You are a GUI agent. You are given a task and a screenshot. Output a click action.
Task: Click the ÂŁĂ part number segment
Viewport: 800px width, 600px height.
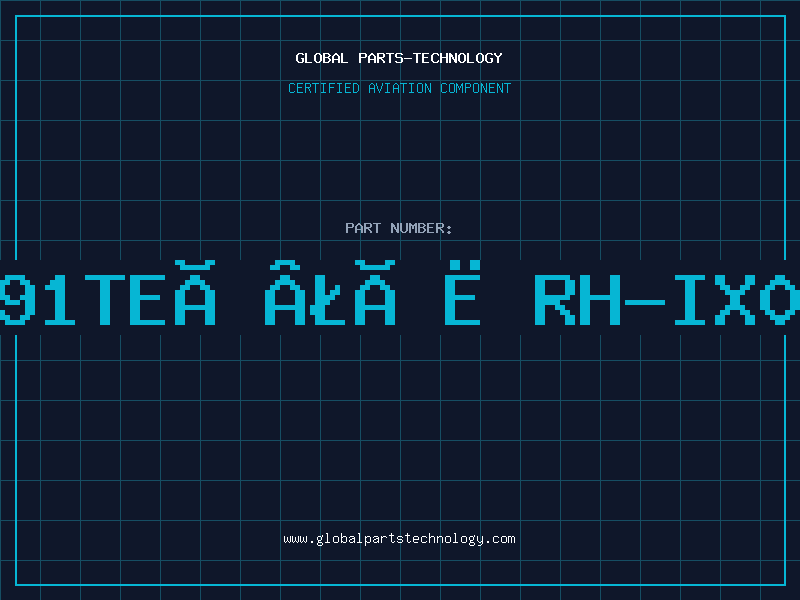click(x=330, y=293)
